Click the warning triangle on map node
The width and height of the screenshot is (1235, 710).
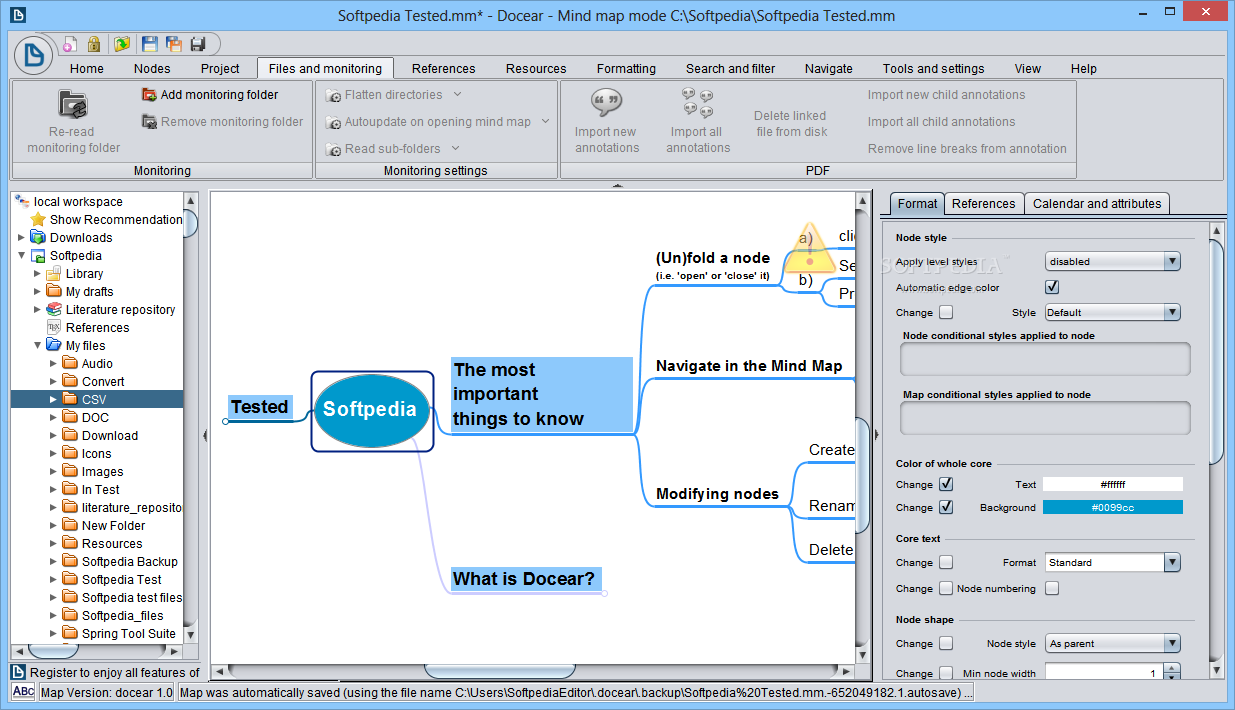(x=810, y=247)
